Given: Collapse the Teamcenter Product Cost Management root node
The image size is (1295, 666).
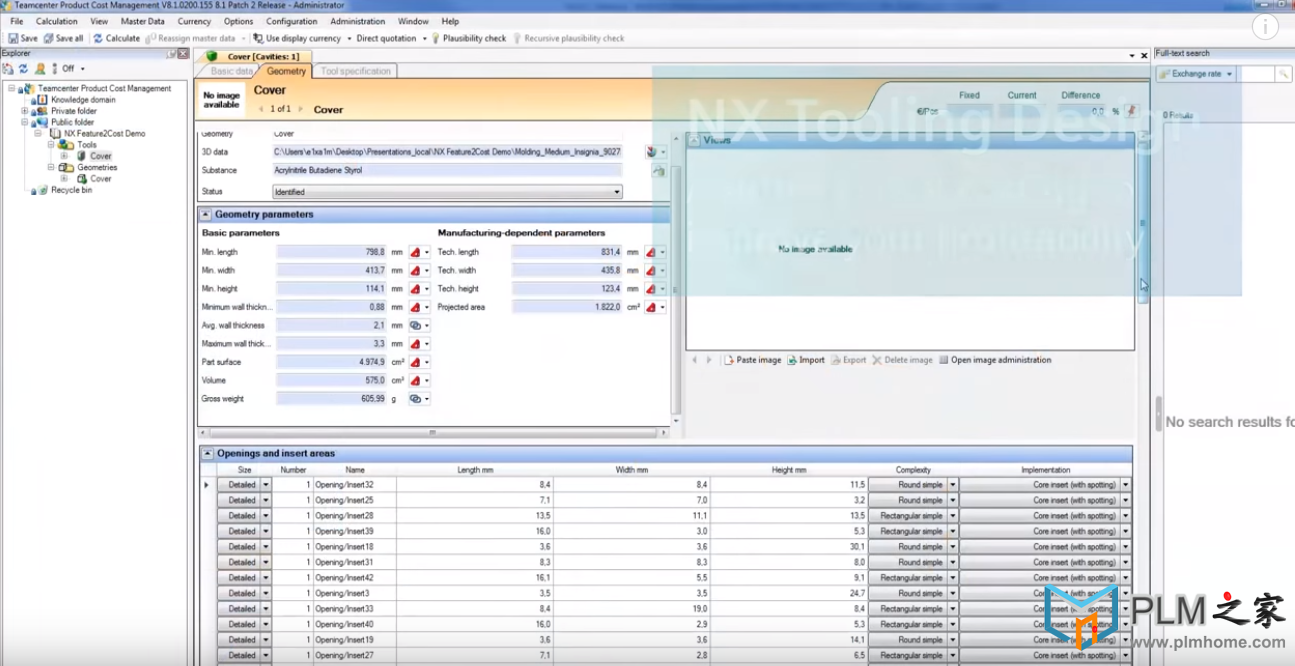Looking at the screenshot, I should [12, 88].
